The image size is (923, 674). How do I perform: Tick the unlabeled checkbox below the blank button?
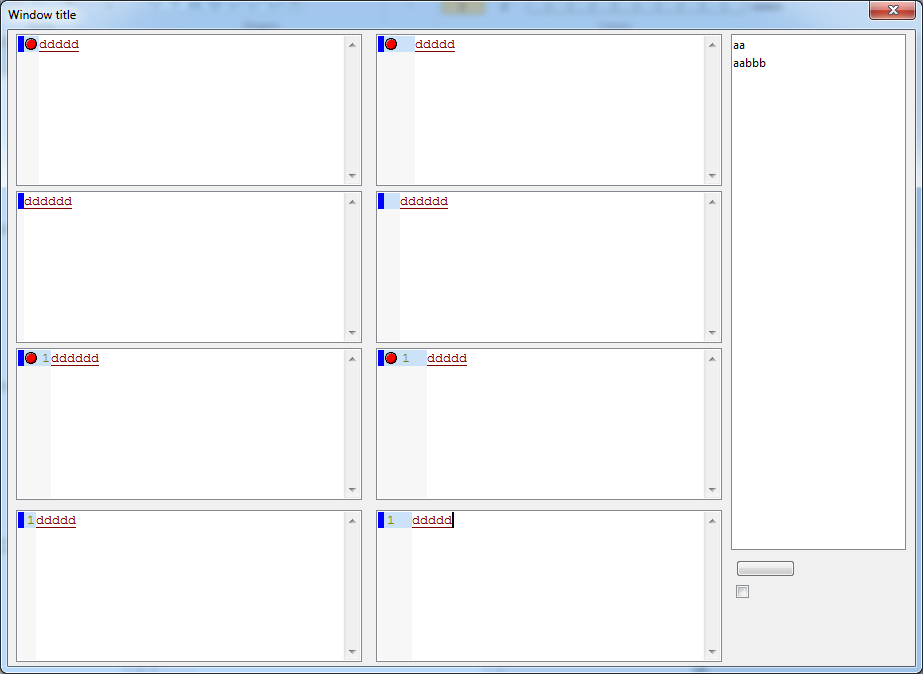click(x=742, y=592)
